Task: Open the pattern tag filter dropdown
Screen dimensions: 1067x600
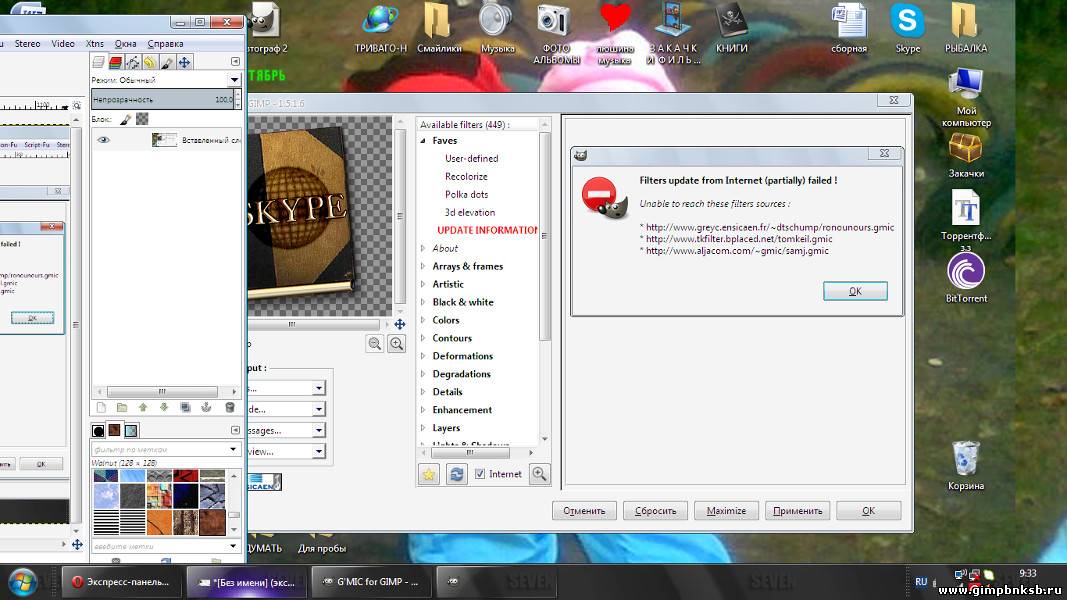Action: coord(233,450)
